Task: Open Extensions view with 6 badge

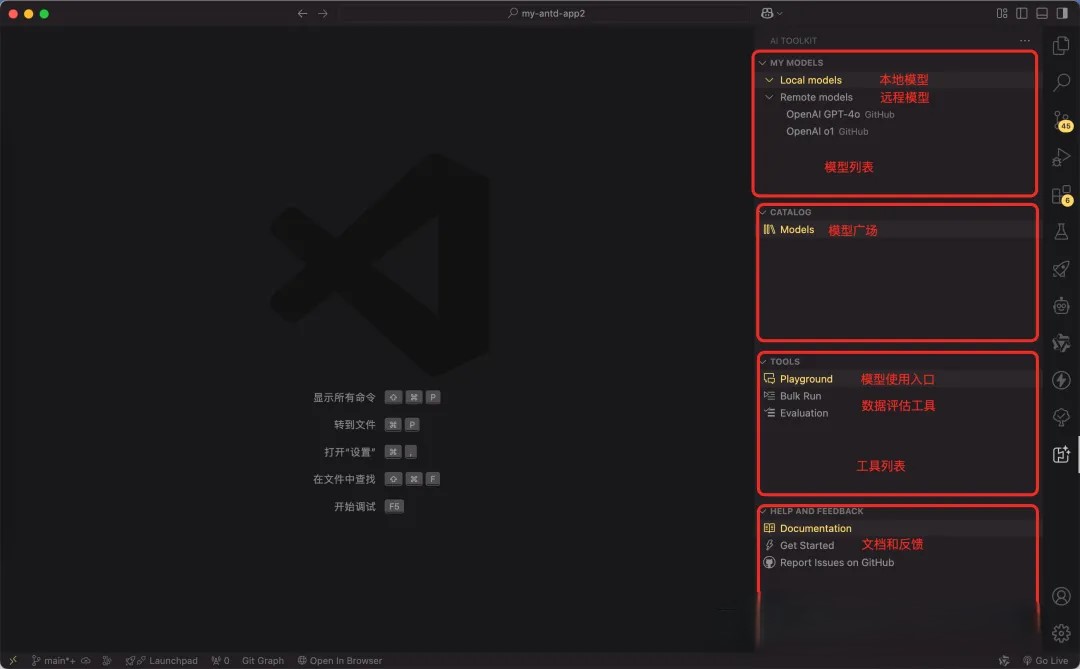Action: click(1061, 195)
